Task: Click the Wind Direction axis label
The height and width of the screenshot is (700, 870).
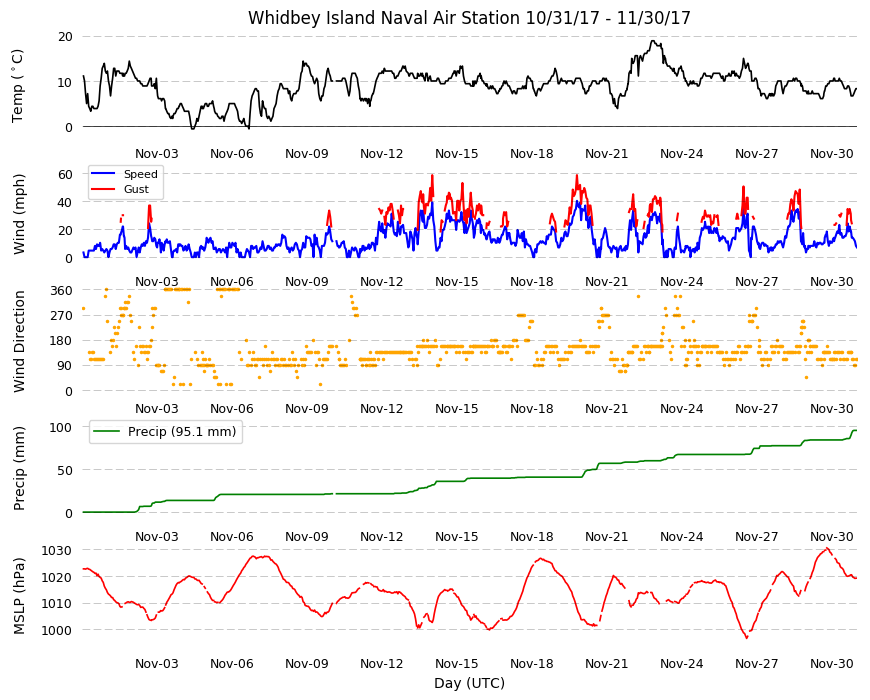Action: tap(19, 342)
